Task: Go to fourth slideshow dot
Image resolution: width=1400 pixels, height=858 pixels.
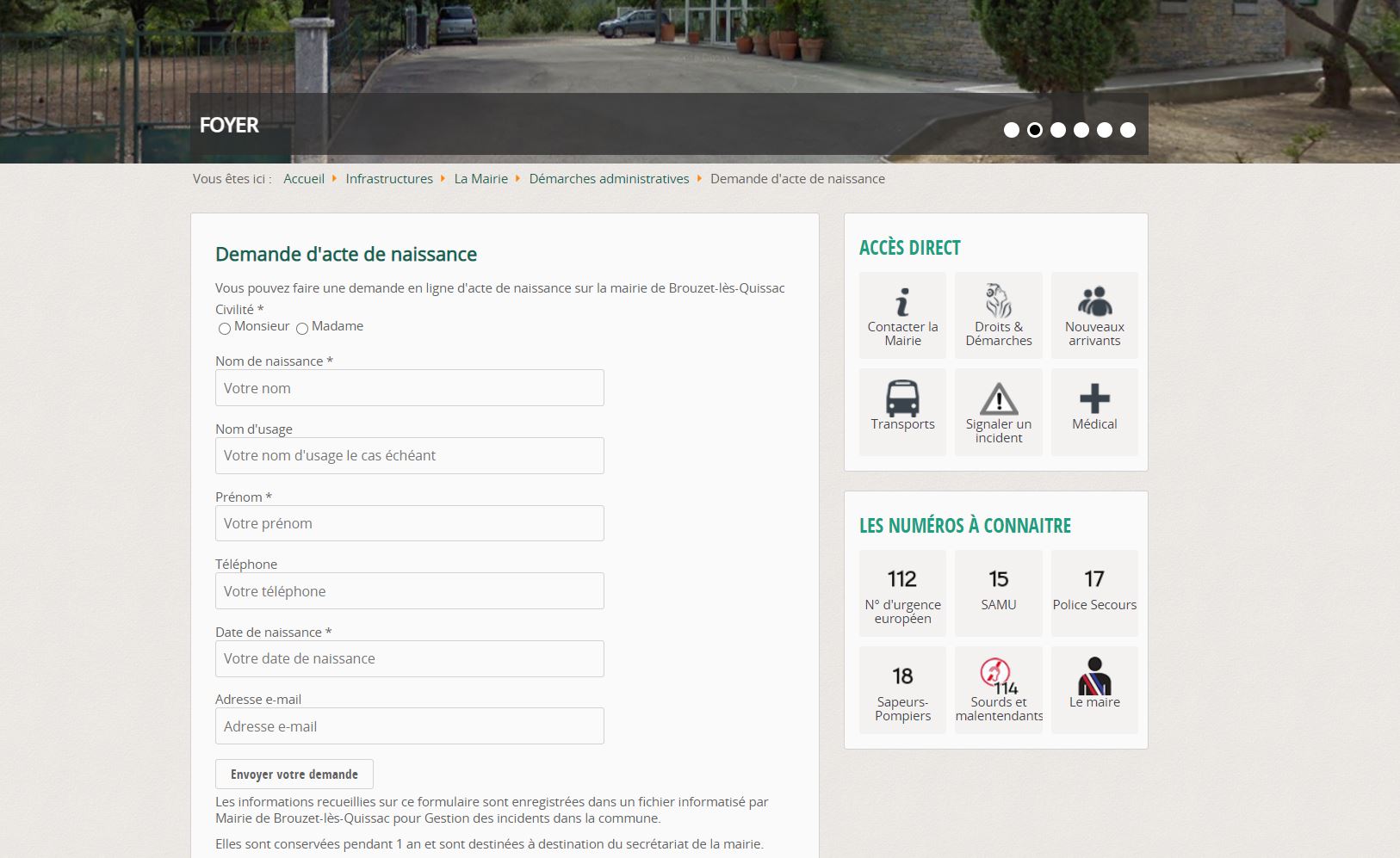Action: [x=1081, y=130]
